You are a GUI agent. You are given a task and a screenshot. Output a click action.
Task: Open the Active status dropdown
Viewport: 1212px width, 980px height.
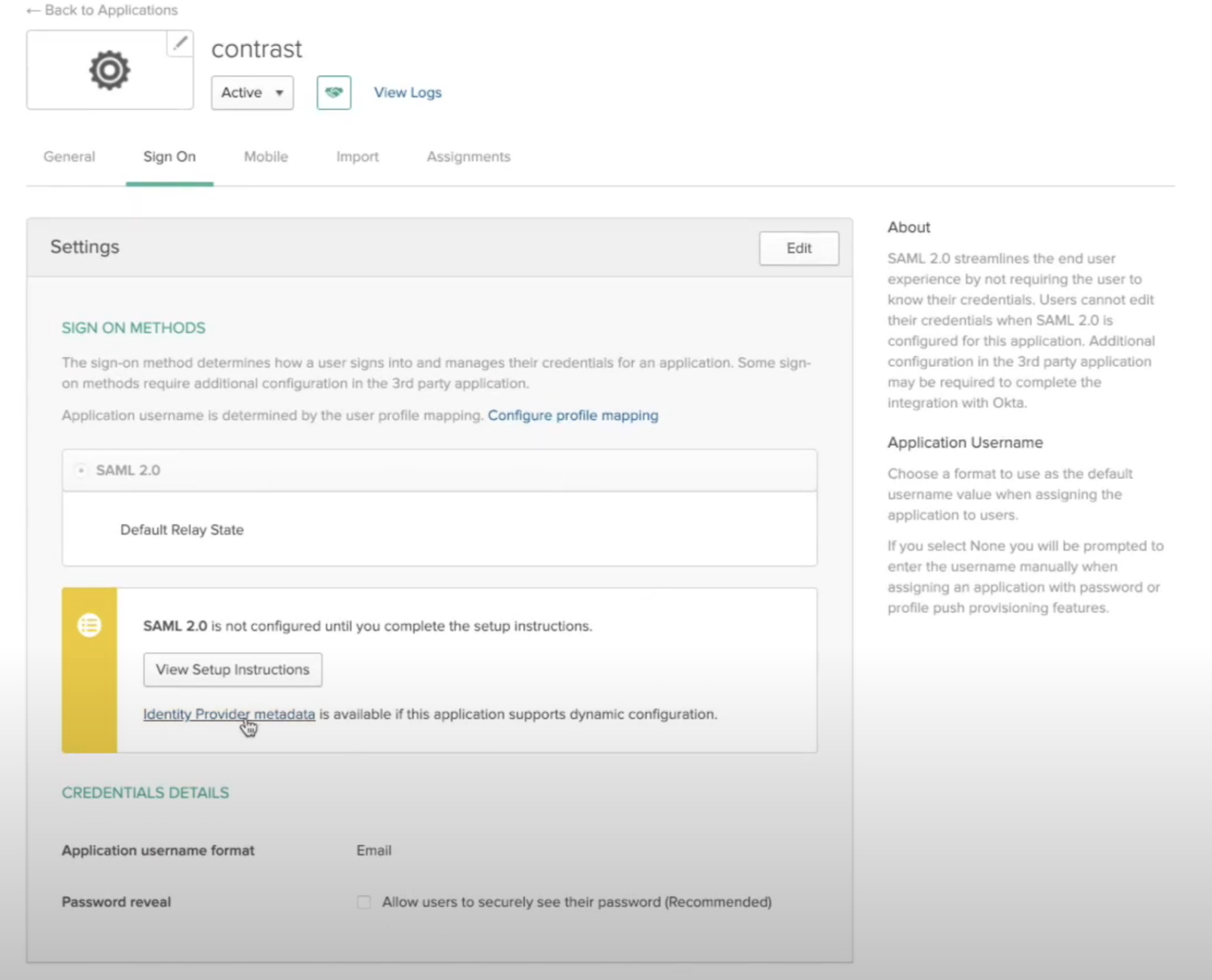point(252,92)
